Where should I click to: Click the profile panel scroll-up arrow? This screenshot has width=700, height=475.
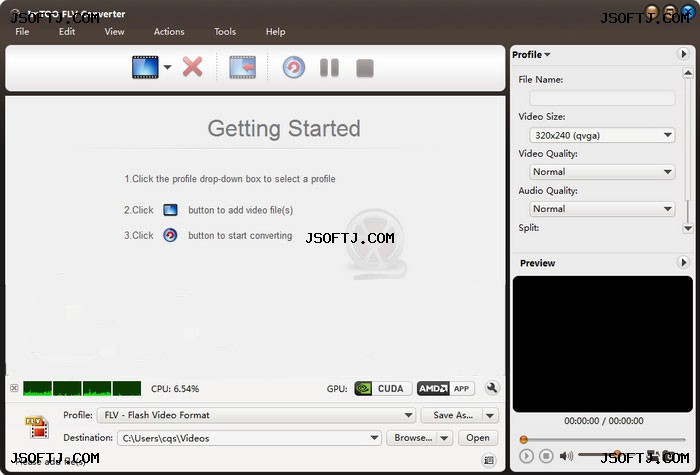688,73
